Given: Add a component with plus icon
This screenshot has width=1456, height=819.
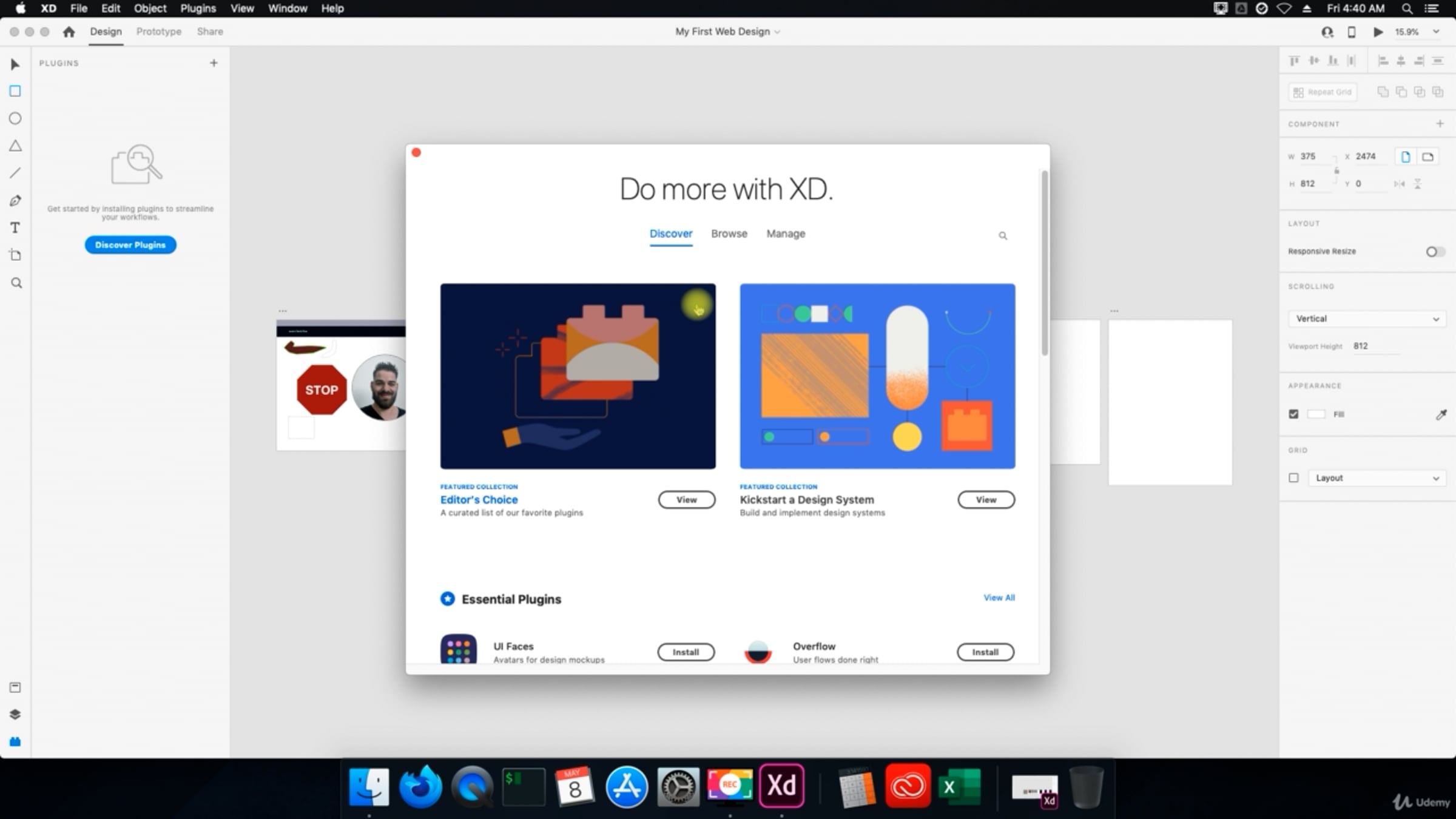Looking at the screenshot, I should click(x=1440, y=124).
